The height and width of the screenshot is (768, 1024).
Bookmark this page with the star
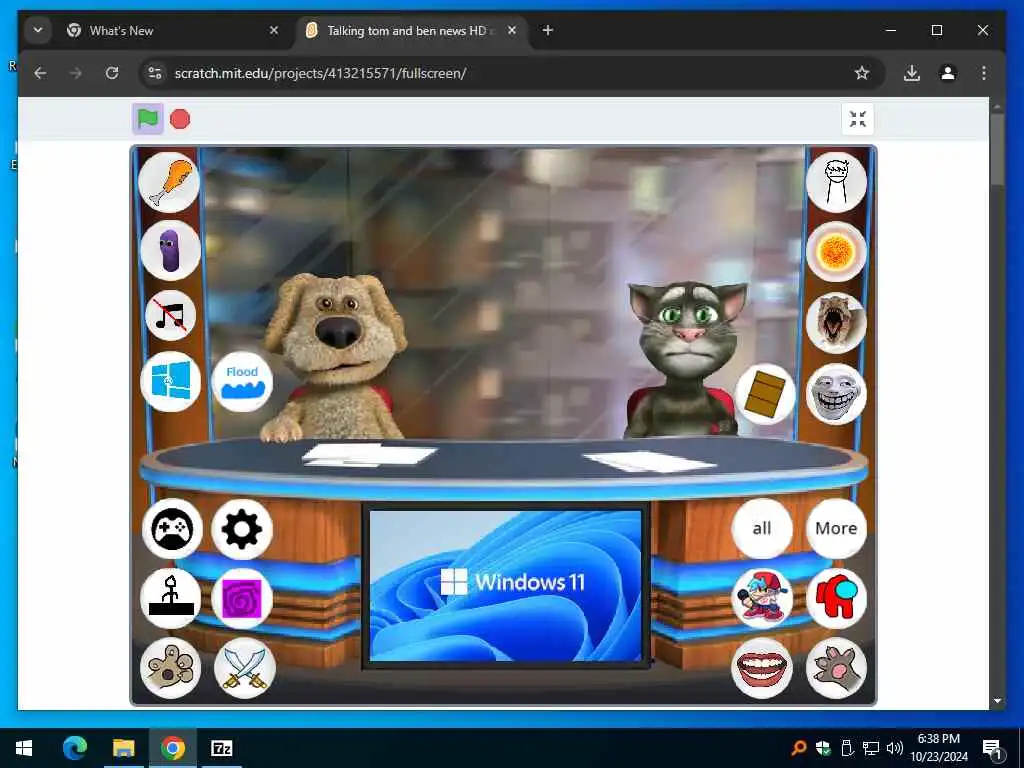(862, 73)
